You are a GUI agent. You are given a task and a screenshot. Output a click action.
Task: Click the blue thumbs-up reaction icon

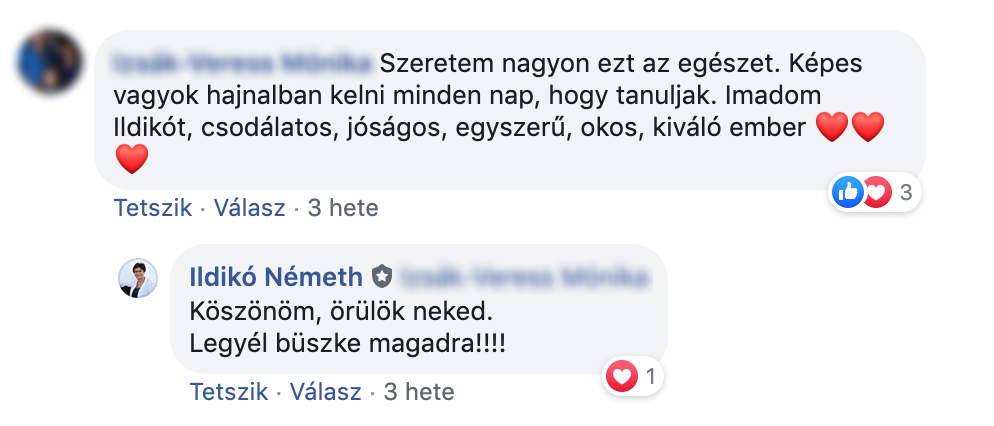point(847,193)
